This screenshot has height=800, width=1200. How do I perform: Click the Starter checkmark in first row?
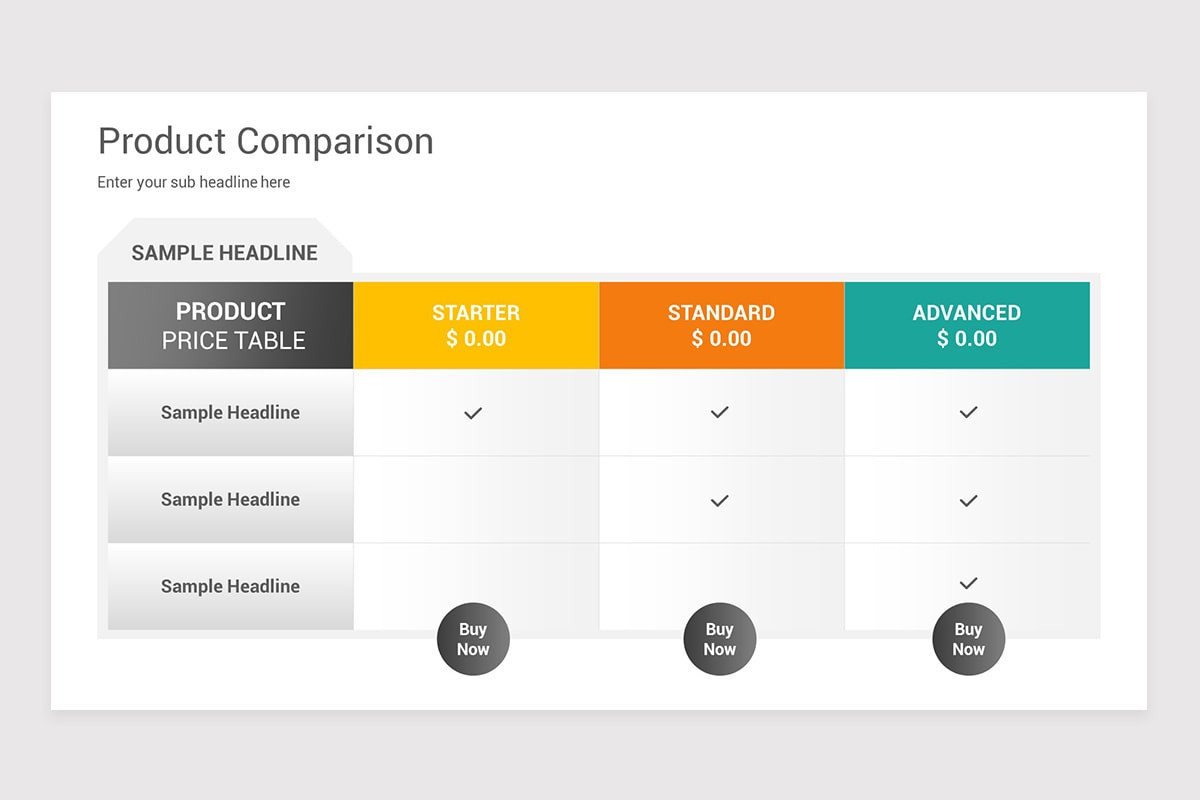click(473, 412)
